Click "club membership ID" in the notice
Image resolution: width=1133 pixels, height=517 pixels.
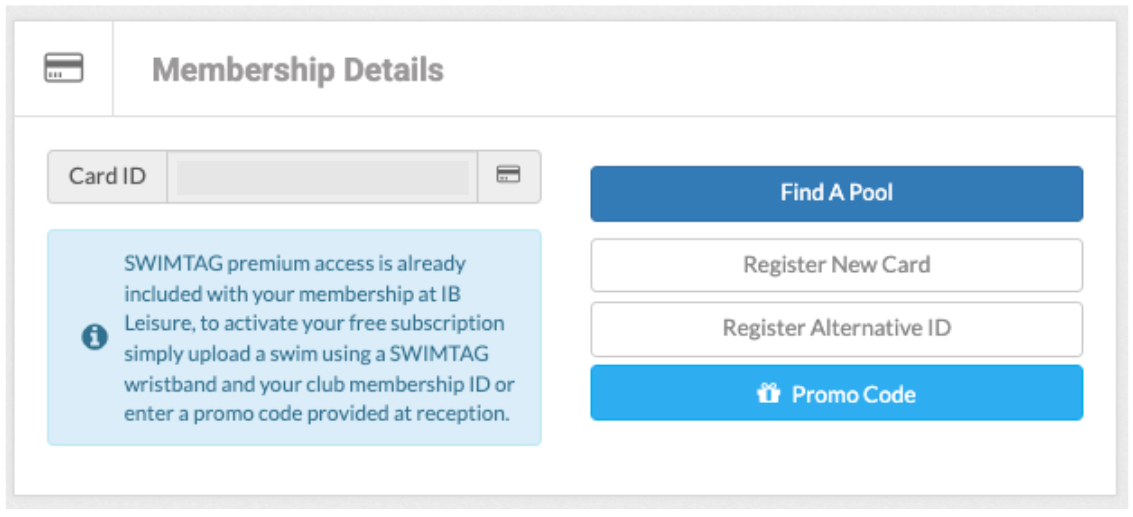click(x=421, y=384)
